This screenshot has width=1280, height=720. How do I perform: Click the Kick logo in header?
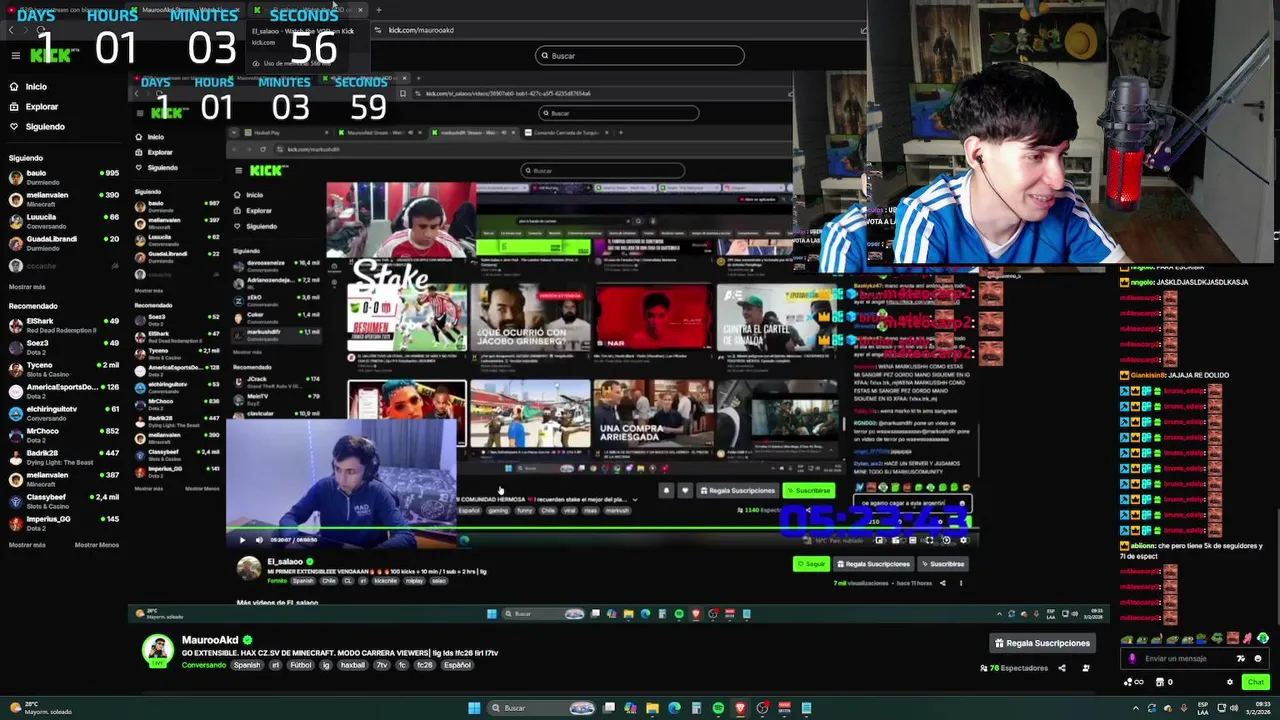(50, 55)
